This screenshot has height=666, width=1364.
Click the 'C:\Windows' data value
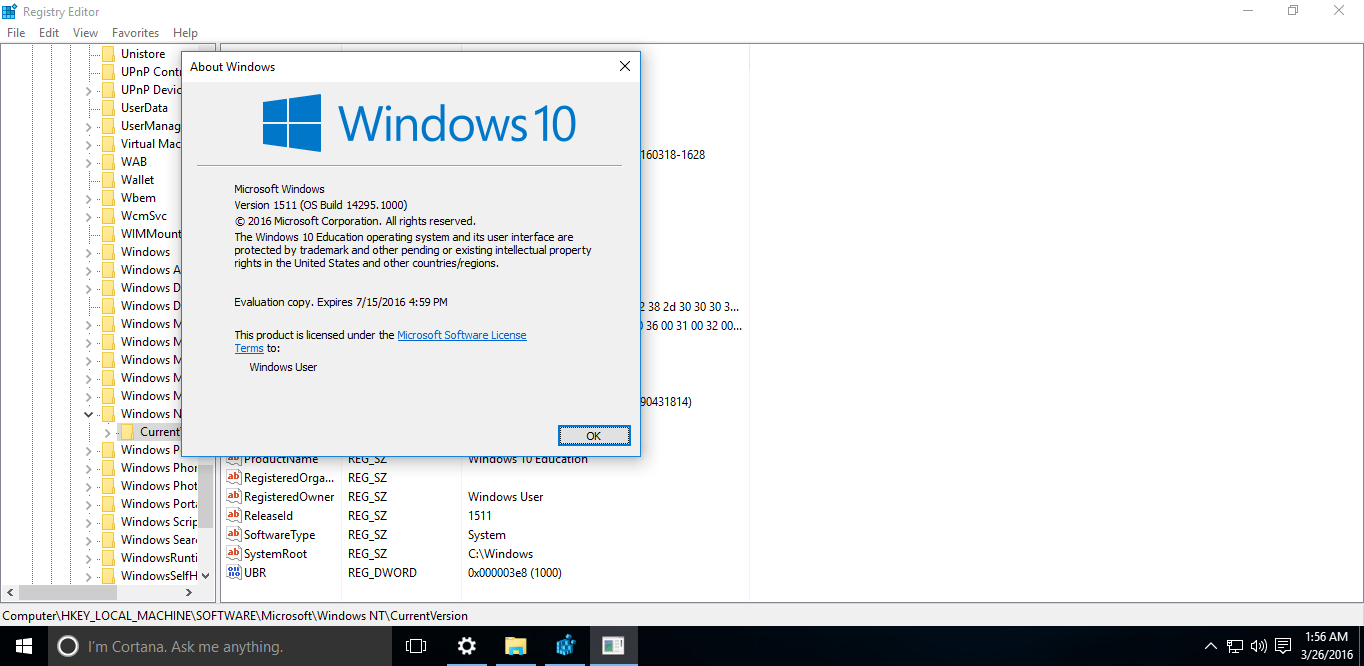(500, 554)
